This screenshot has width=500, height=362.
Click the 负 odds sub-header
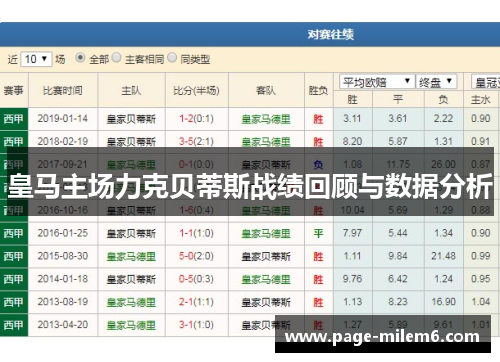pos(443,99)
